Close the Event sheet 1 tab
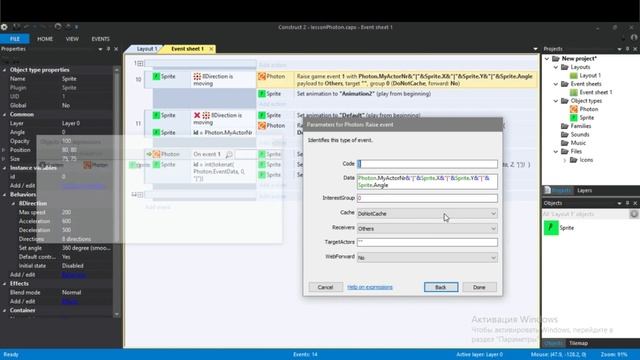This screenshot has height=360, width=640. [211, 49]
